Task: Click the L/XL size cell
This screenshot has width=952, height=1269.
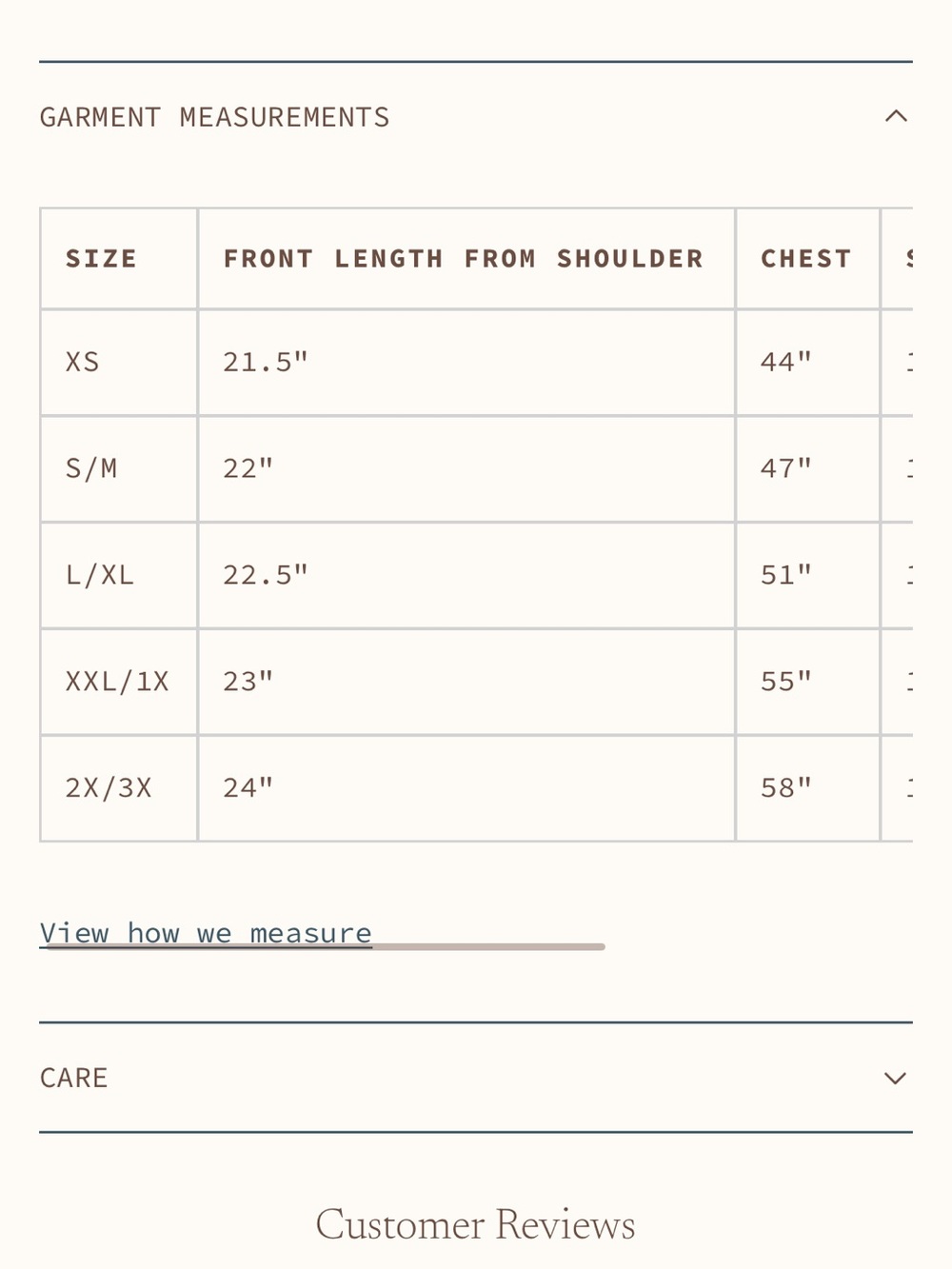Action: tap(119, 576)
